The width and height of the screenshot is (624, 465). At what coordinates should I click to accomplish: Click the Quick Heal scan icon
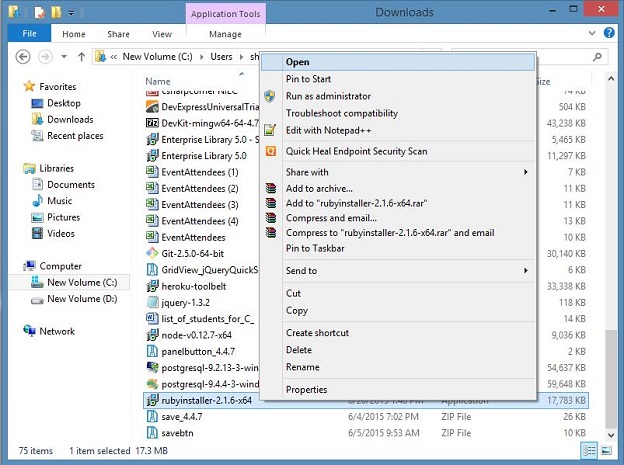[271, 151]
